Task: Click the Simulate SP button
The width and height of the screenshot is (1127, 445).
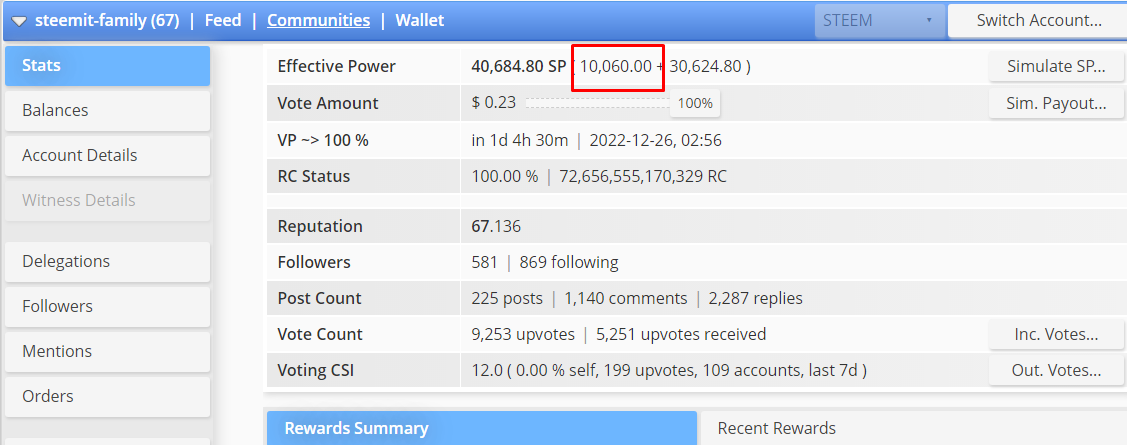Action: pyautogui.click(x=1056, y=66)
